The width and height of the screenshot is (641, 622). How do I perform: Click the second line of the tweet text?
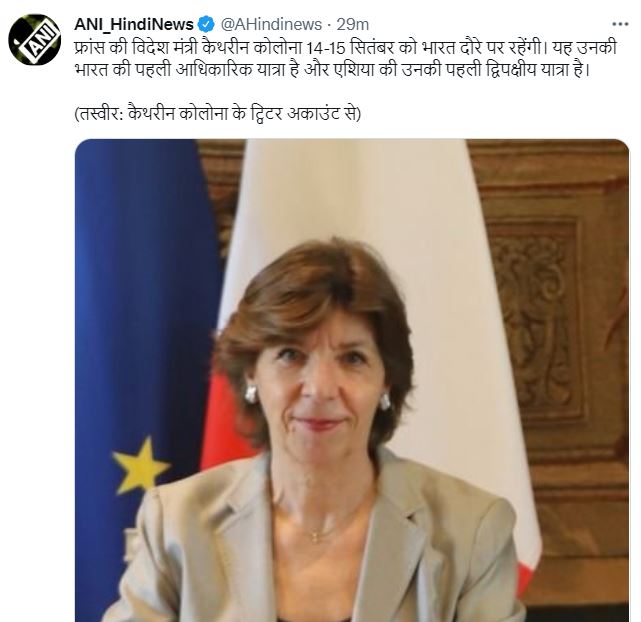tap(332, 70)
